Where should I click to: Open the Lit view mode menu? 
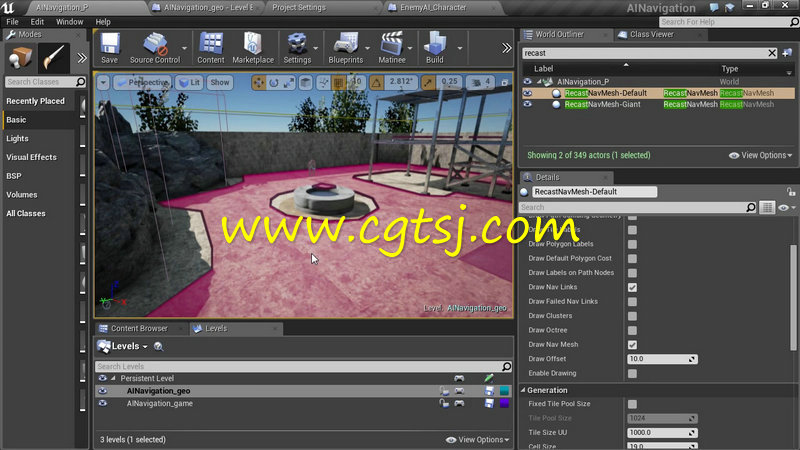189,82
